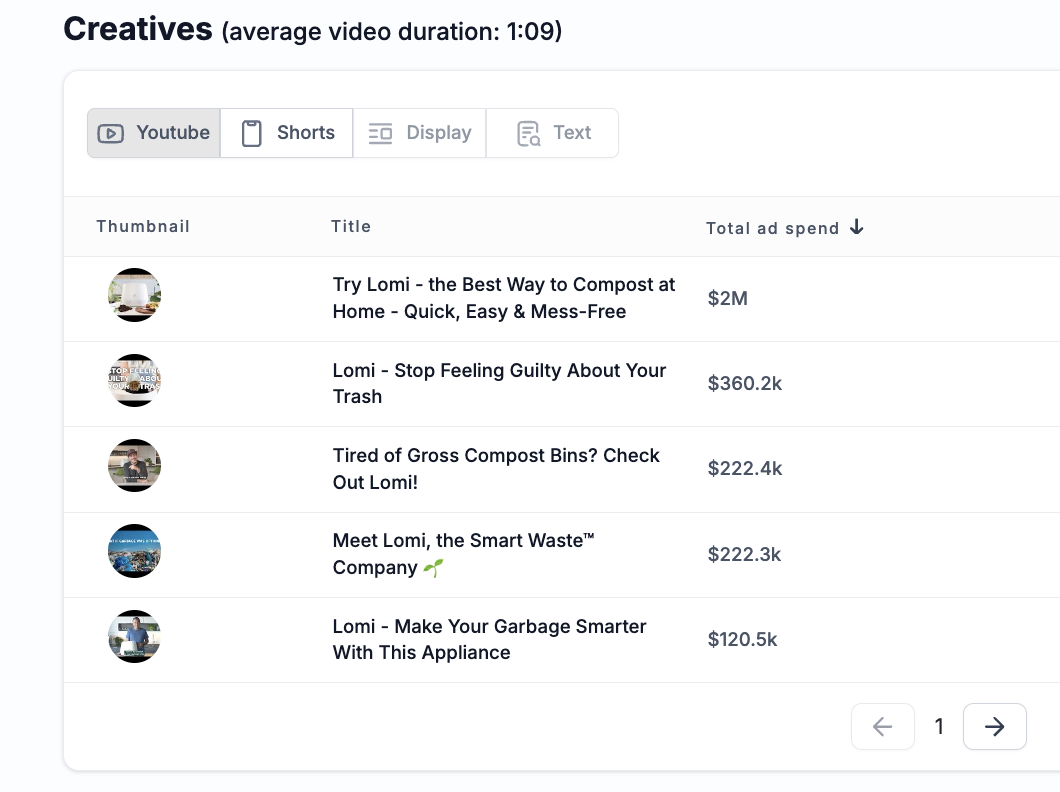The width and height of the screenshot is (1060, 792).
Task: Click the Thumbnail column header
Action: 143,226
